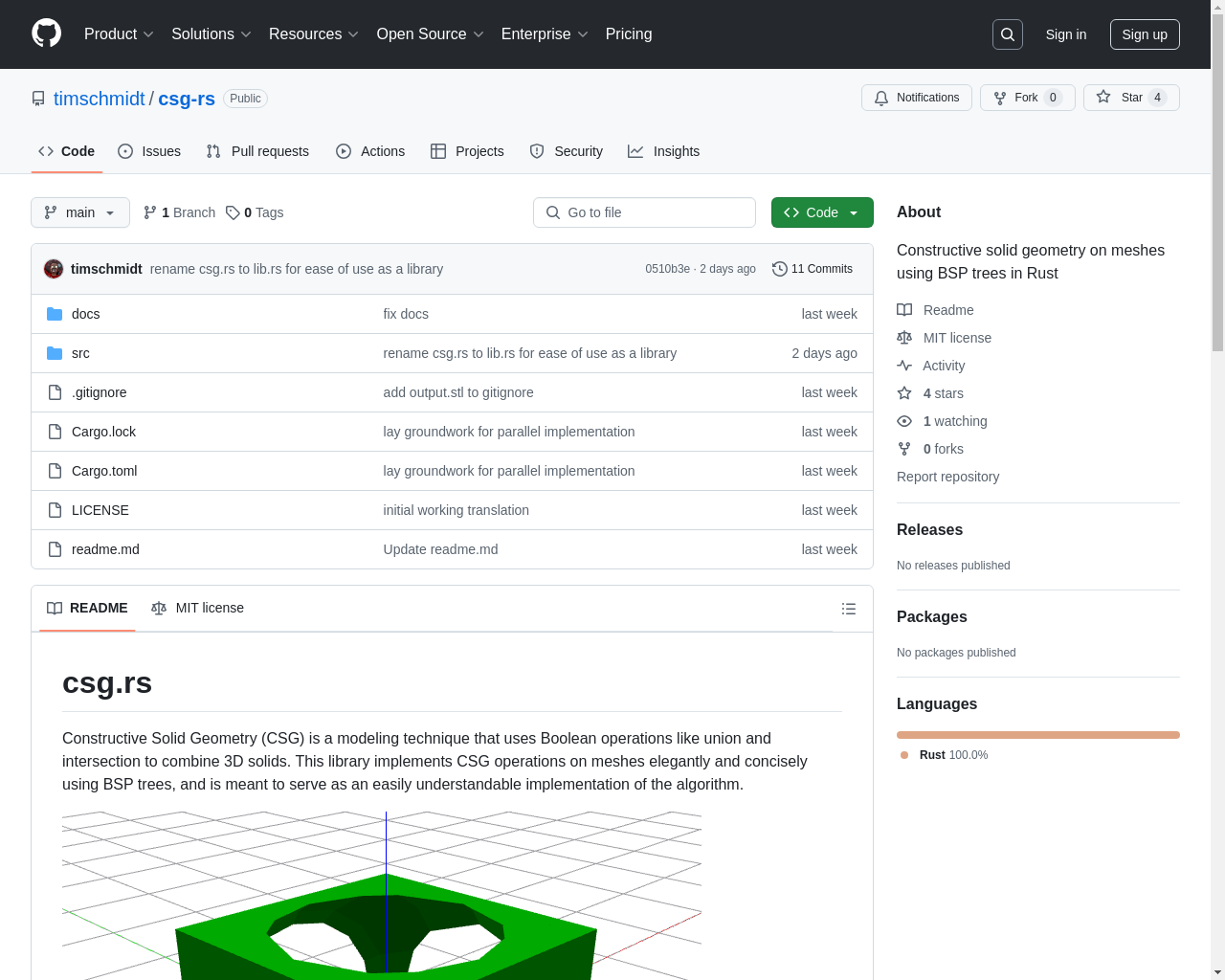Open the 11 Commits history link
This screenshot has width=1225, height=980.
[x=813, y=269]
